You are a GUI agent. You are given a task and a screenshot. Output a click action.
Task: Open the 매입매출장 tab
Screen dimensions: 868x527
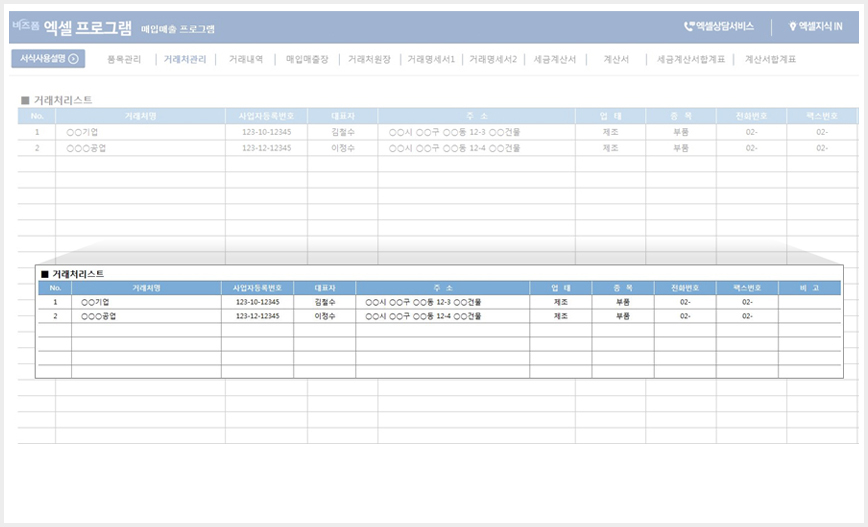pyautogui.click(x=307, y=59)
